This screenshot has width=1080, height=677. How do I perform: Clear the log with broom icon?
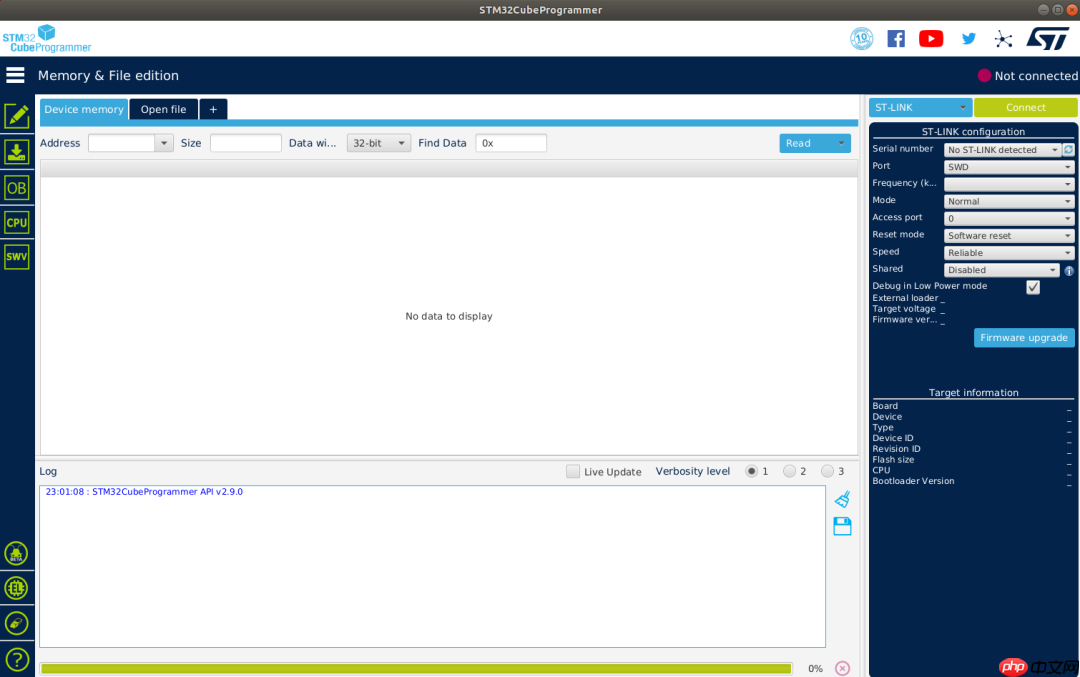[842, 499]
